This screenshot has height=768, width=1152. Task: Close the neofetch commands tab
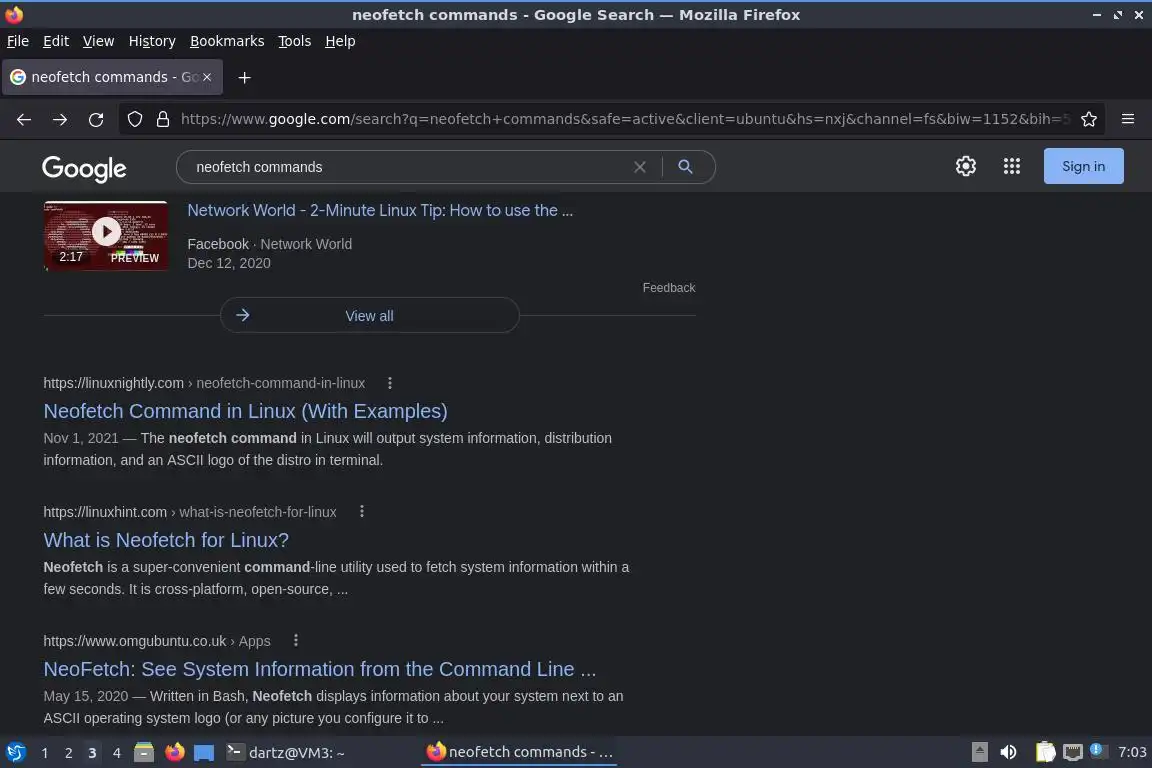tap(207, 76)
